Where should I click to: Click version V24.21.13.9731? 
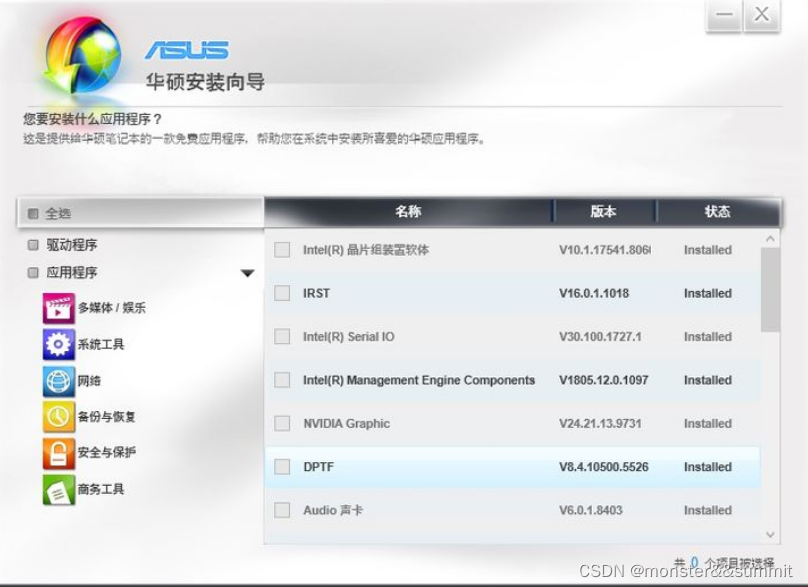point(600,424)
